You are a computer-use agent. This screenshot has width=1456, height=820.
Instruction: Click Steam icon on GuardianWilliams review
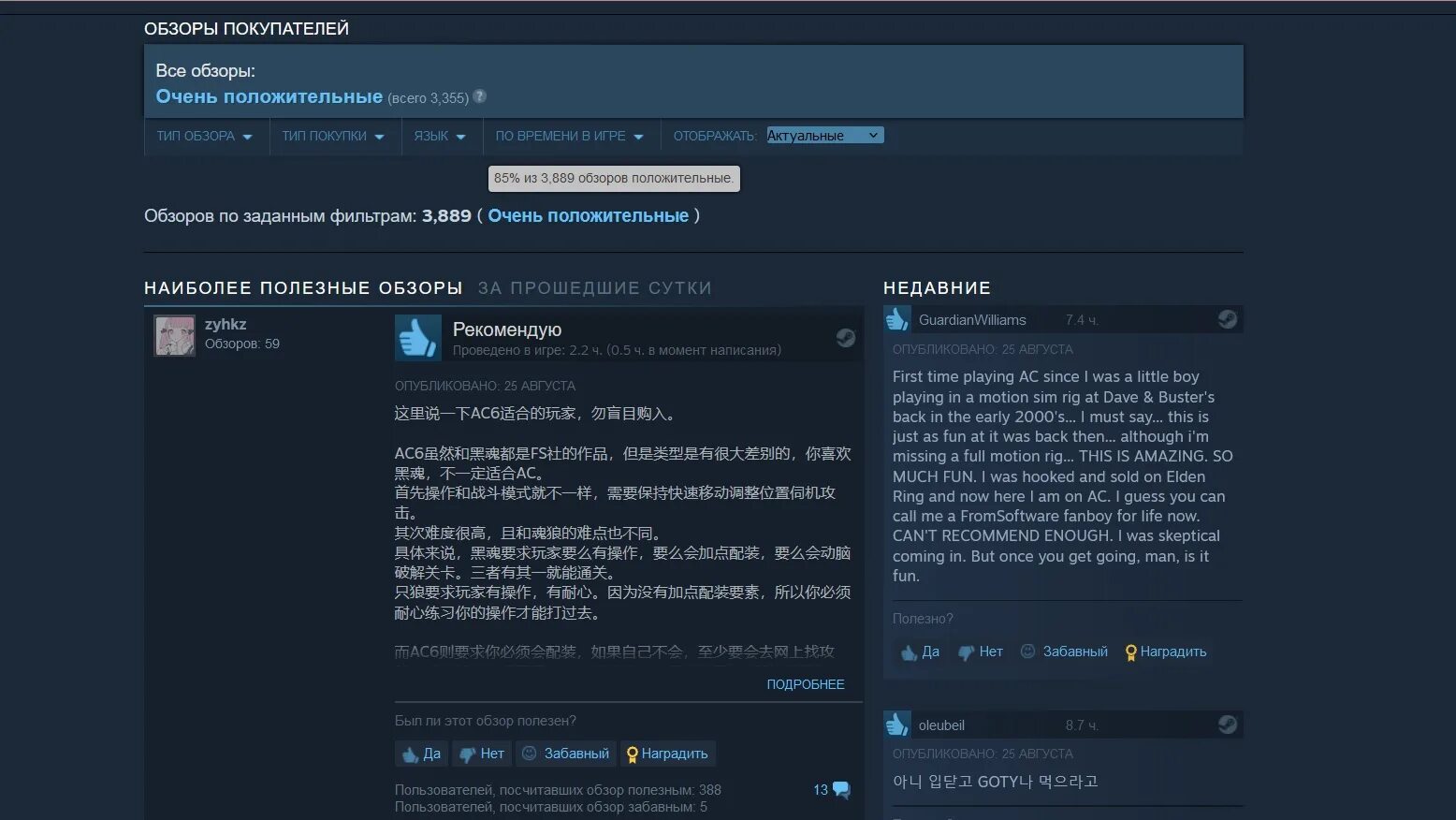pyautogui.click(x=1227, y=319)
